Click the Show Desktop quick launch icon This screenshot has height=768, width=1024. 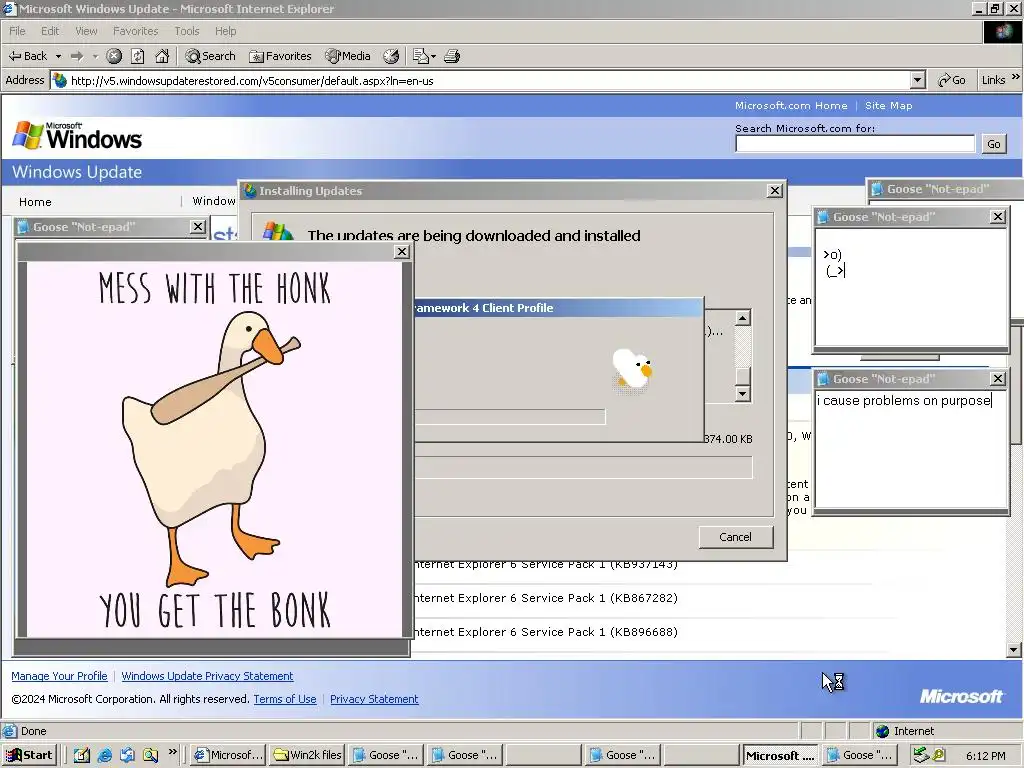[81, 756]
